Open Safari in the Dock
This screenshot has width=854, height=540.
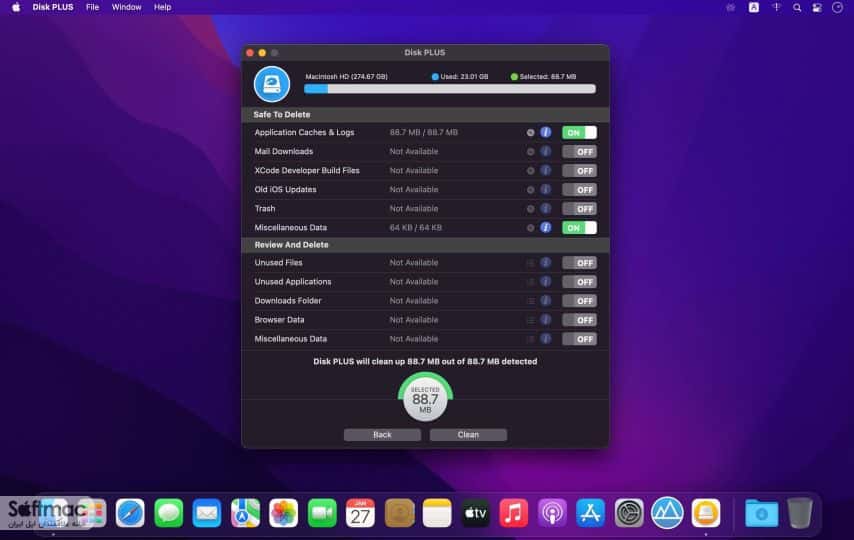point(130,513)
